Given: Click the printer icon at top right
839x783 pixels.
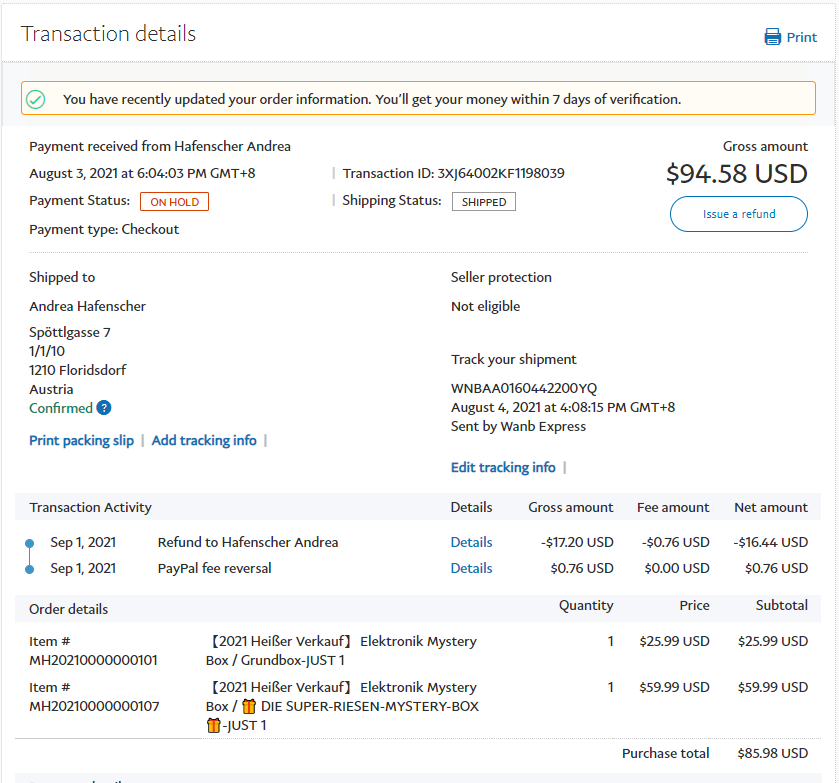Looking at the screenshot, I should tap(772, 37).
